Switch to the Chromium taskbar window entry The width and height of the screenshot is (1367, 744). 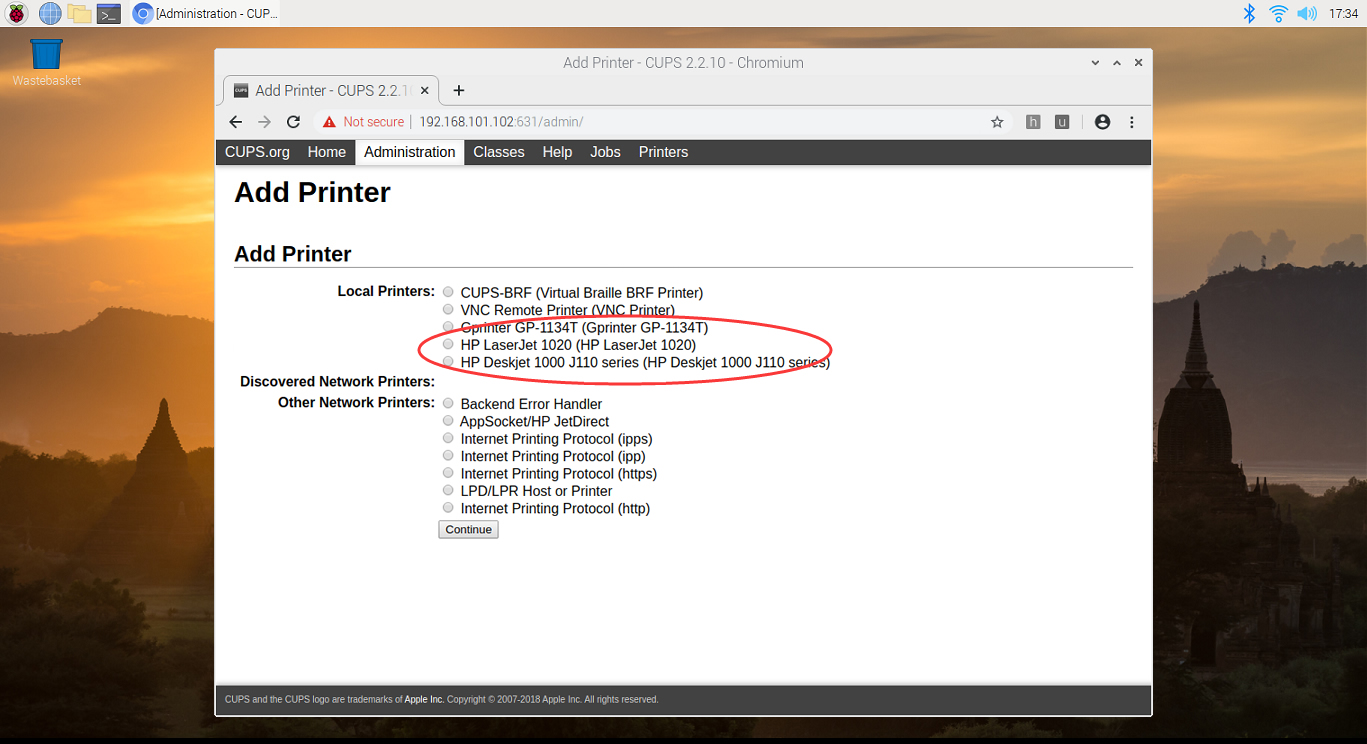click(206, 13)
